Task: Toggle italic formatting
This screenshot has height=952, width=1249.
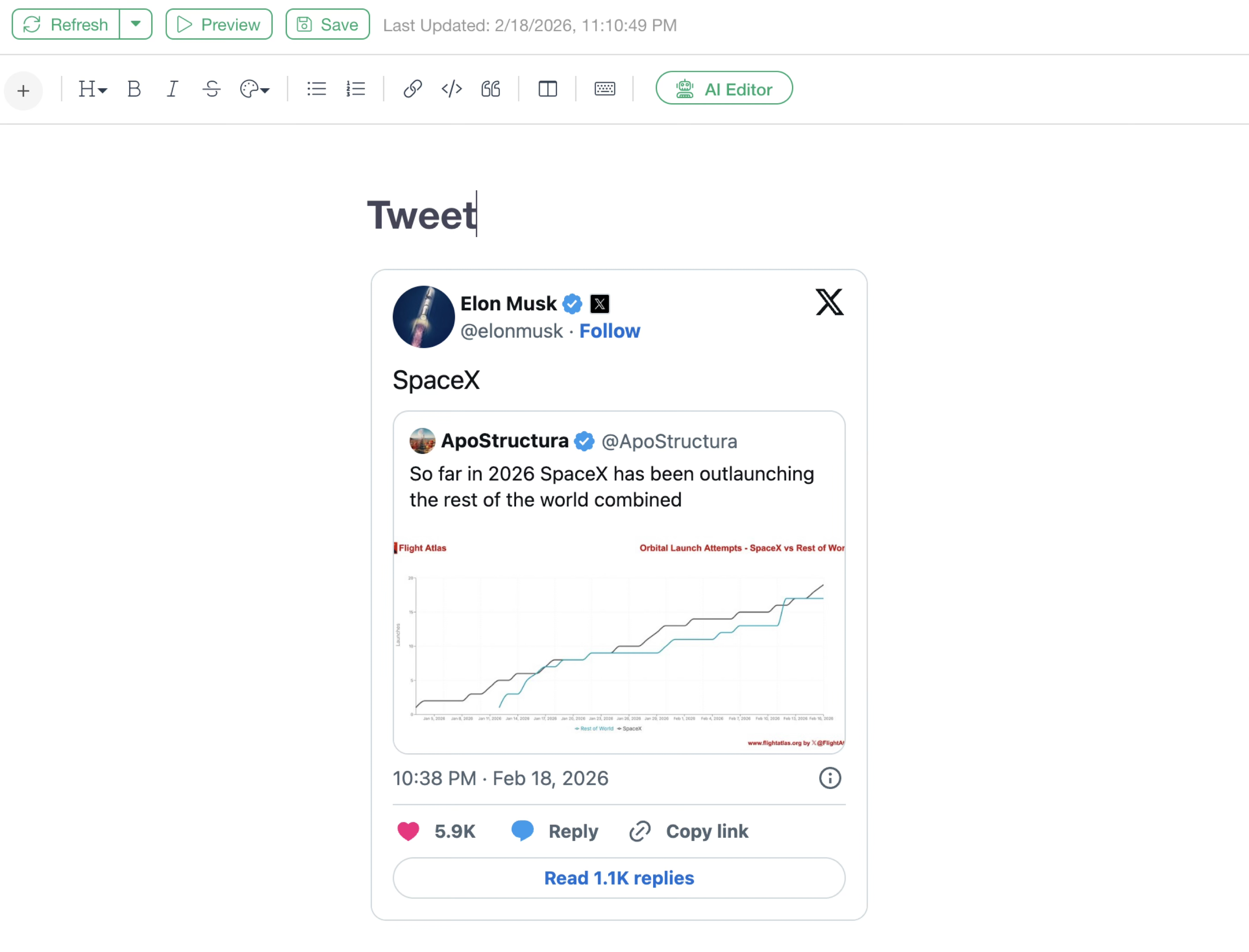Action: pyautogui.click(x=172, y=89)
